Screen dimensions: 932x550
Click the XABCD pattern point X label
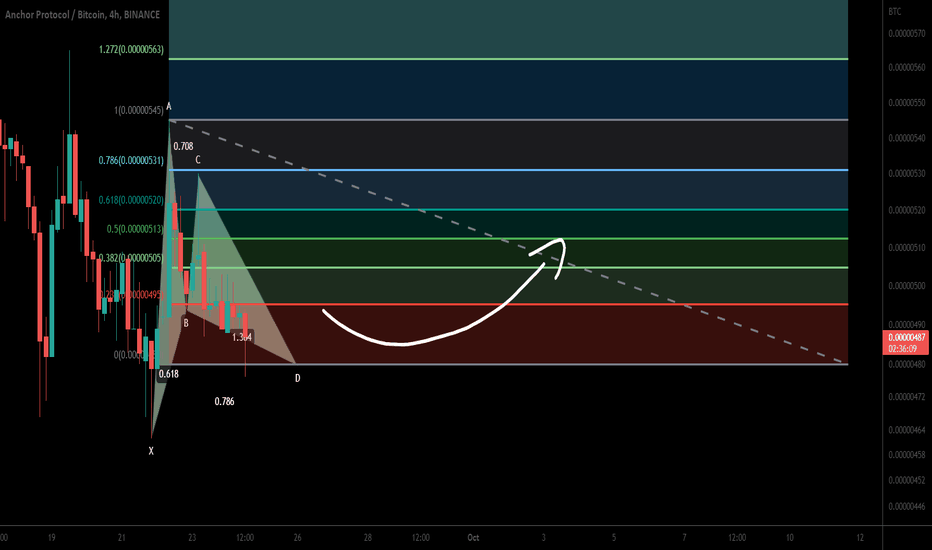151,451
